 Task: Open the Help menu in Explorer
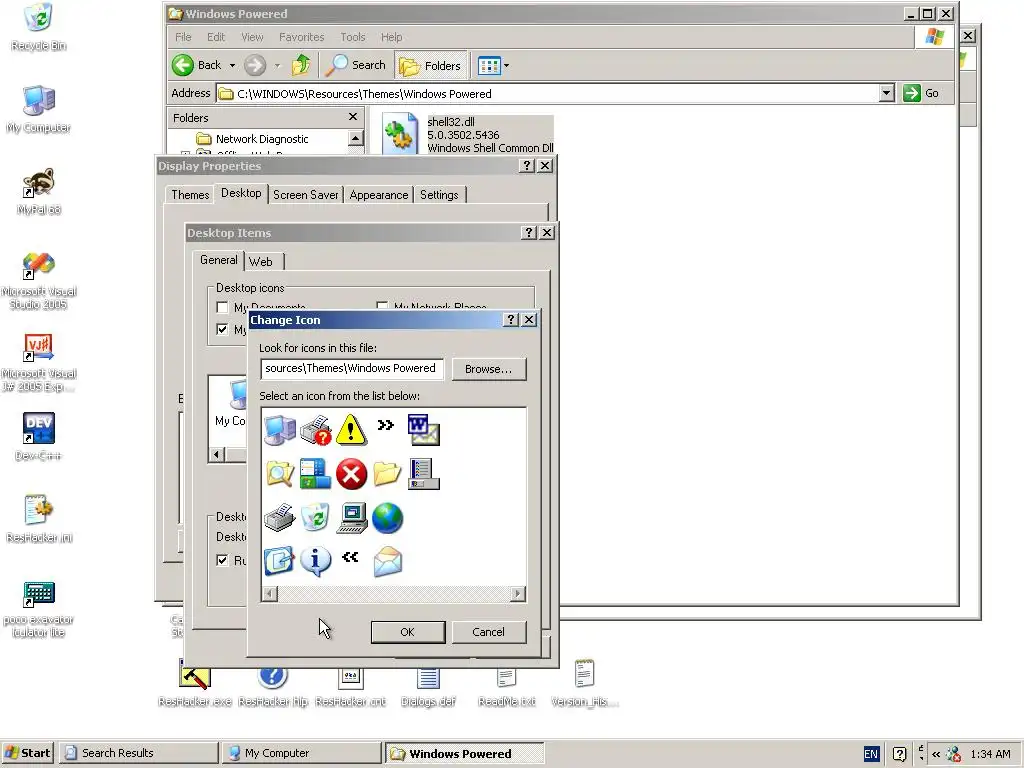point(392,37)
